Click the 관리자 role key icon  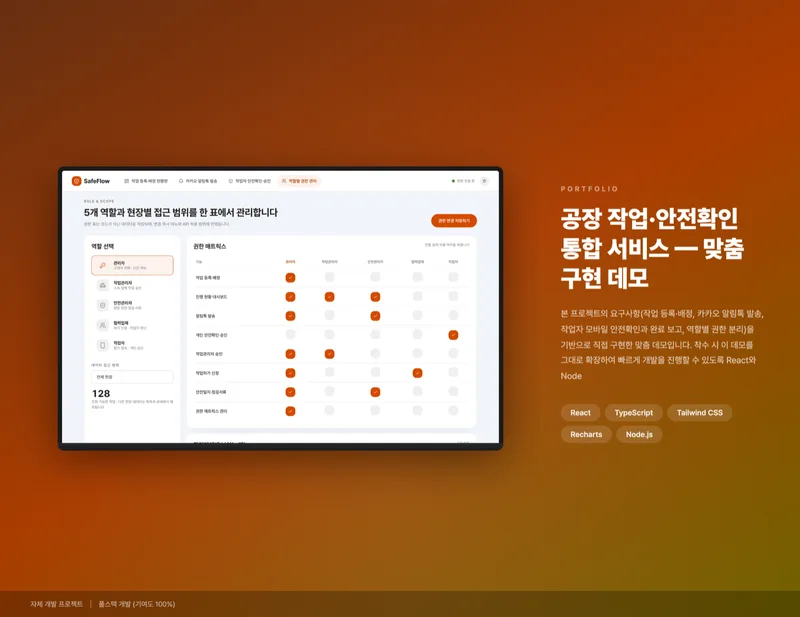(x=103, y=265)
